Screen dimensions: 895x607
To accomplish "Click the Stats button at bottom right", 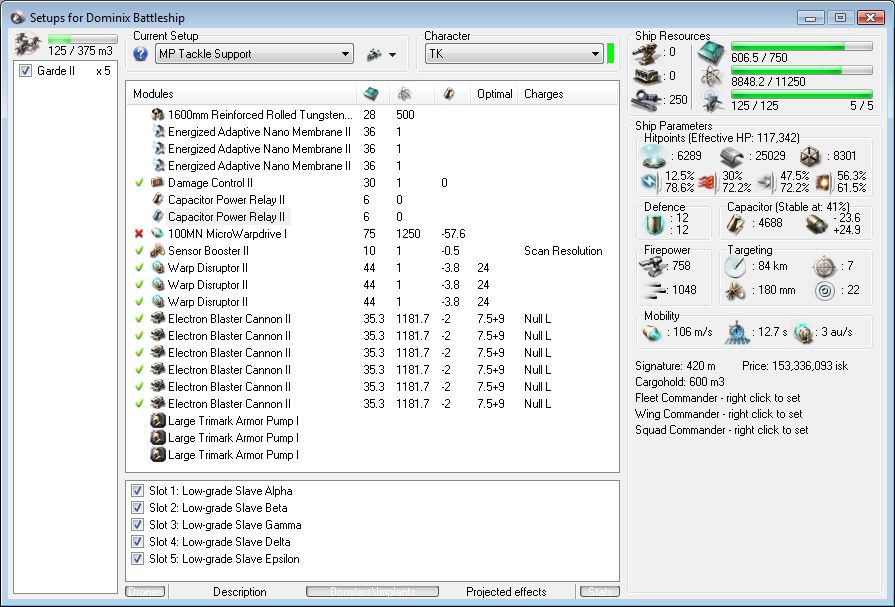I will pos(600,592).
